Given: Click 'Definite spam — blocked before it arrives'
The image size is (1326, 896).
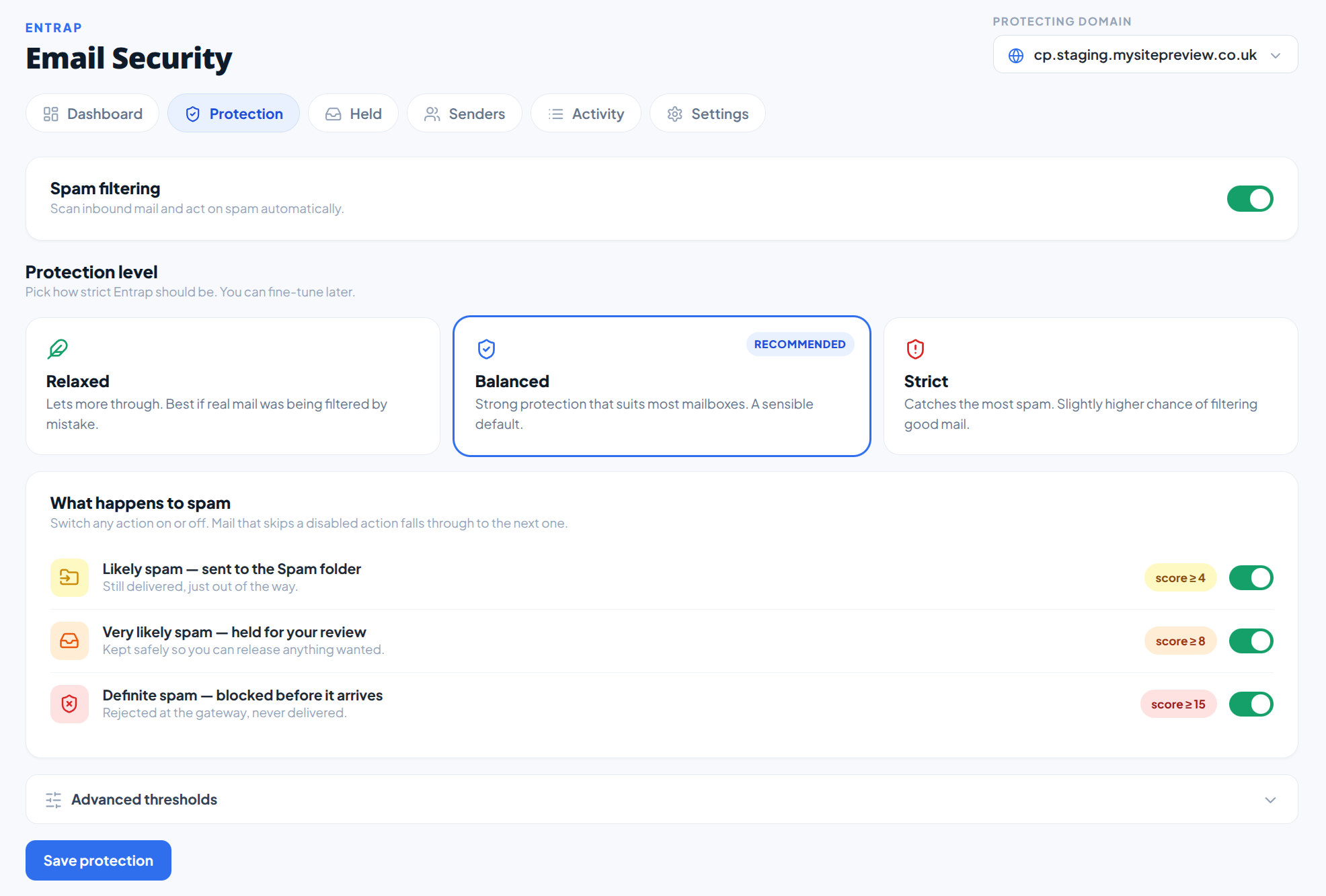Looking at the screenshot, I should click(x=243, y=695).
